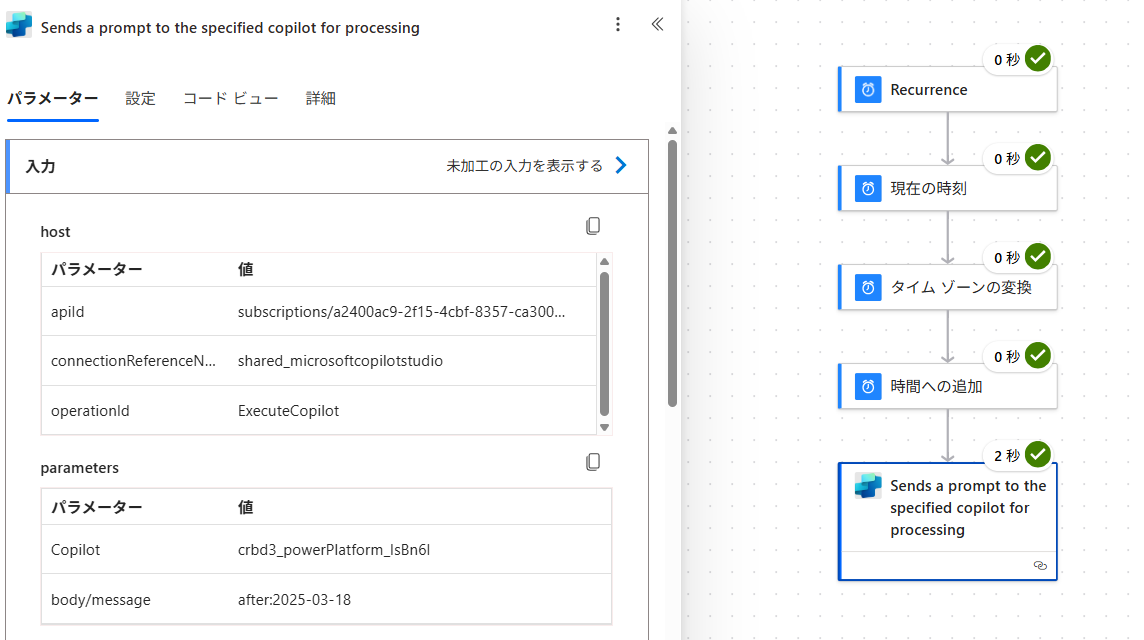This screenshot has width=1144, height=640.
Task: Click the success checkmark above the Copilot step
Action: 1037,455
